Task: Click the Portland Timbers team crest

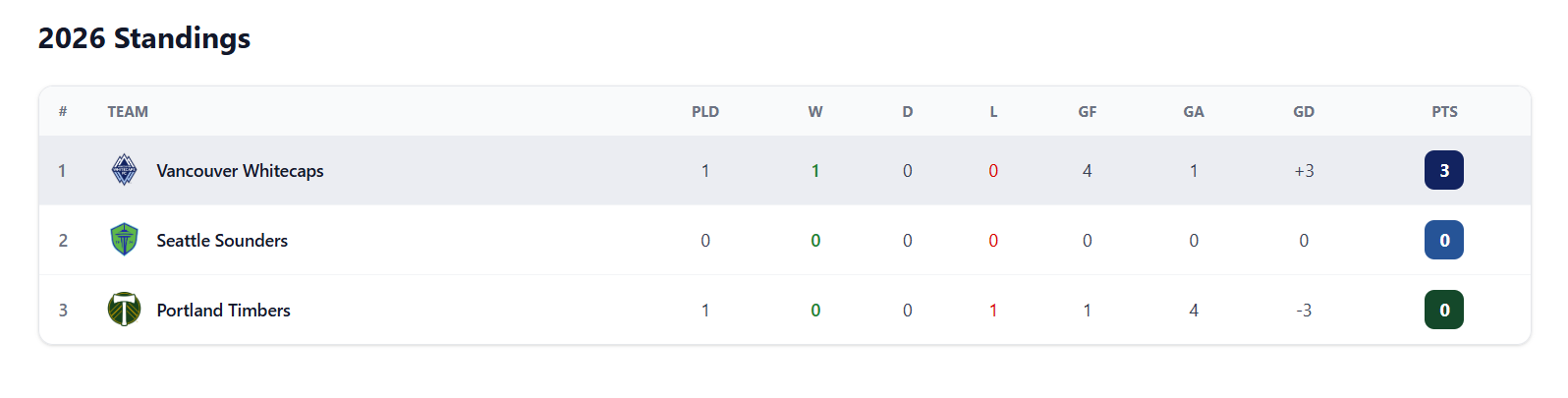Action: [x=124, y=310]
